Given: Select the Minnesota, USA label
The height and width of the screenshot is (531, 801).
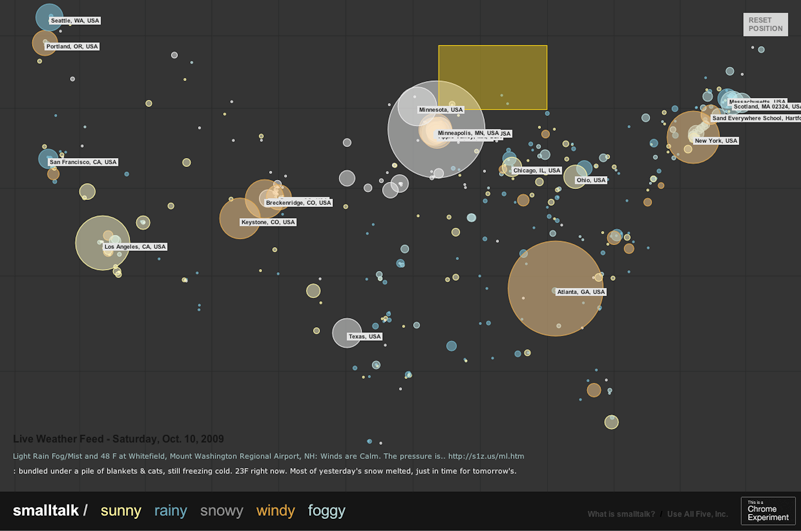Looking at the screenshot, I should coord(441,110).
